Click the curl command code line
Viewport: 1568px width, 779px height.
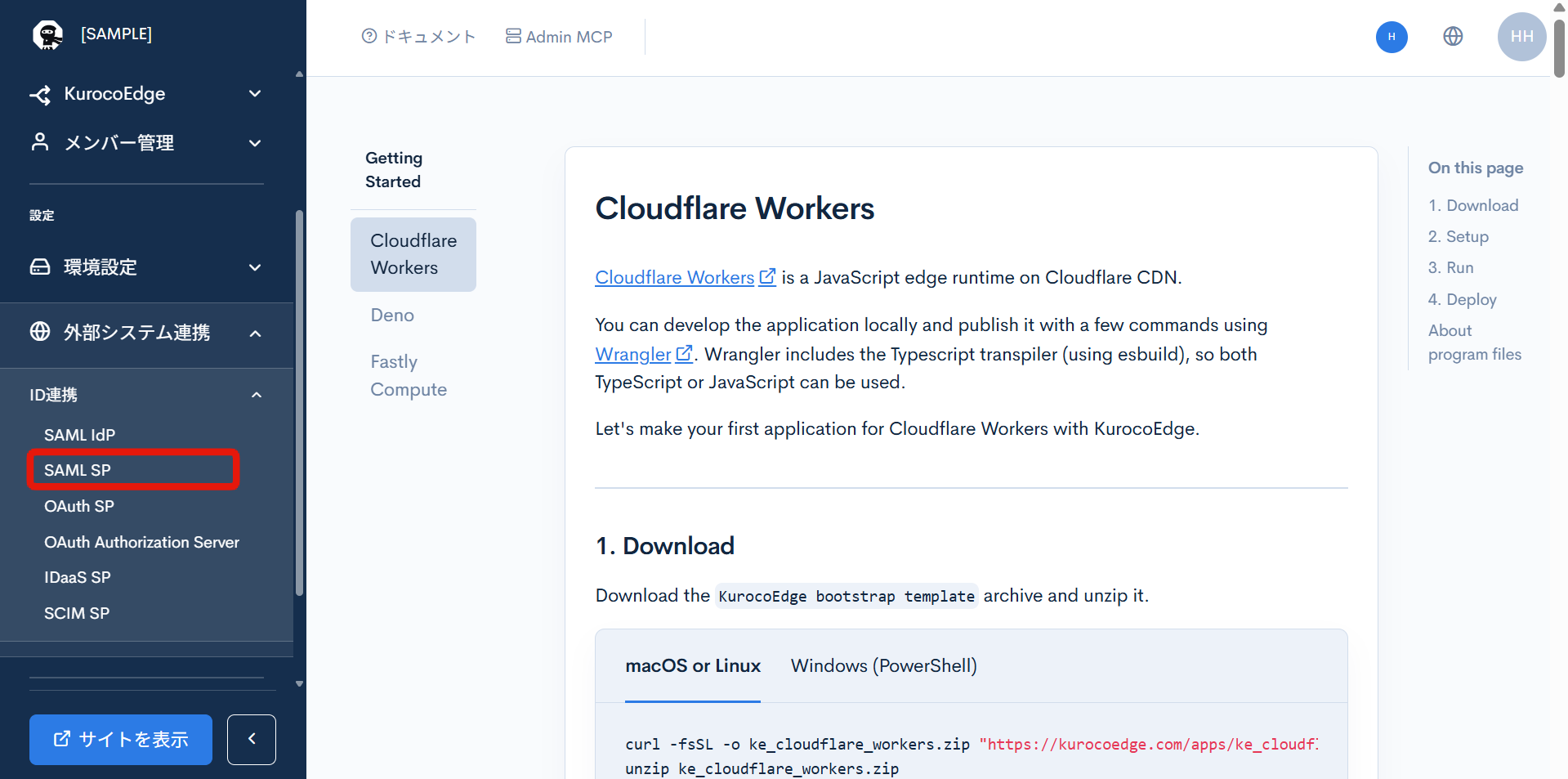[x=972, y=744]
